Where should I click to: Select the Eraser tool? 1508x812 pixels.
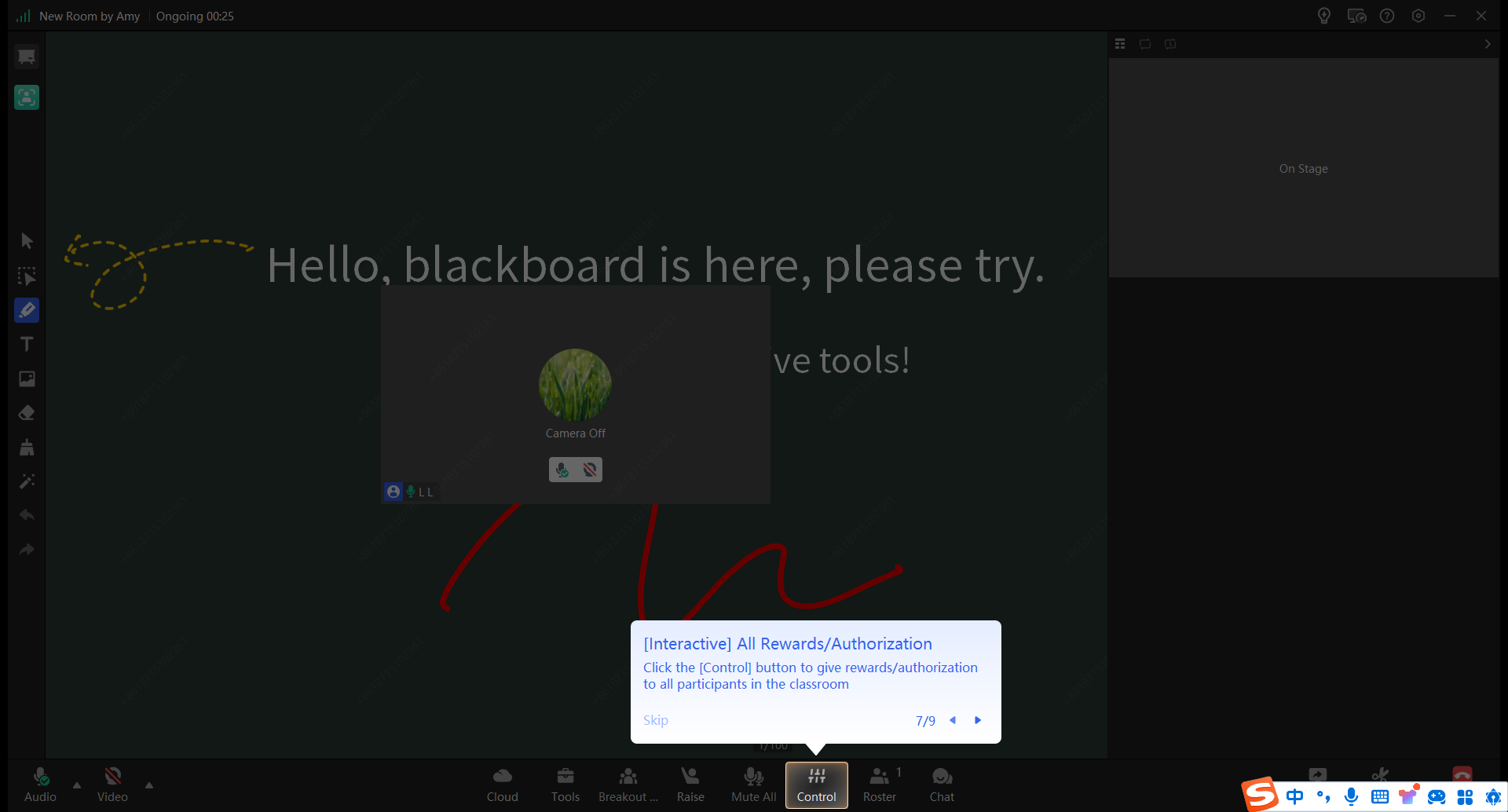27,413
